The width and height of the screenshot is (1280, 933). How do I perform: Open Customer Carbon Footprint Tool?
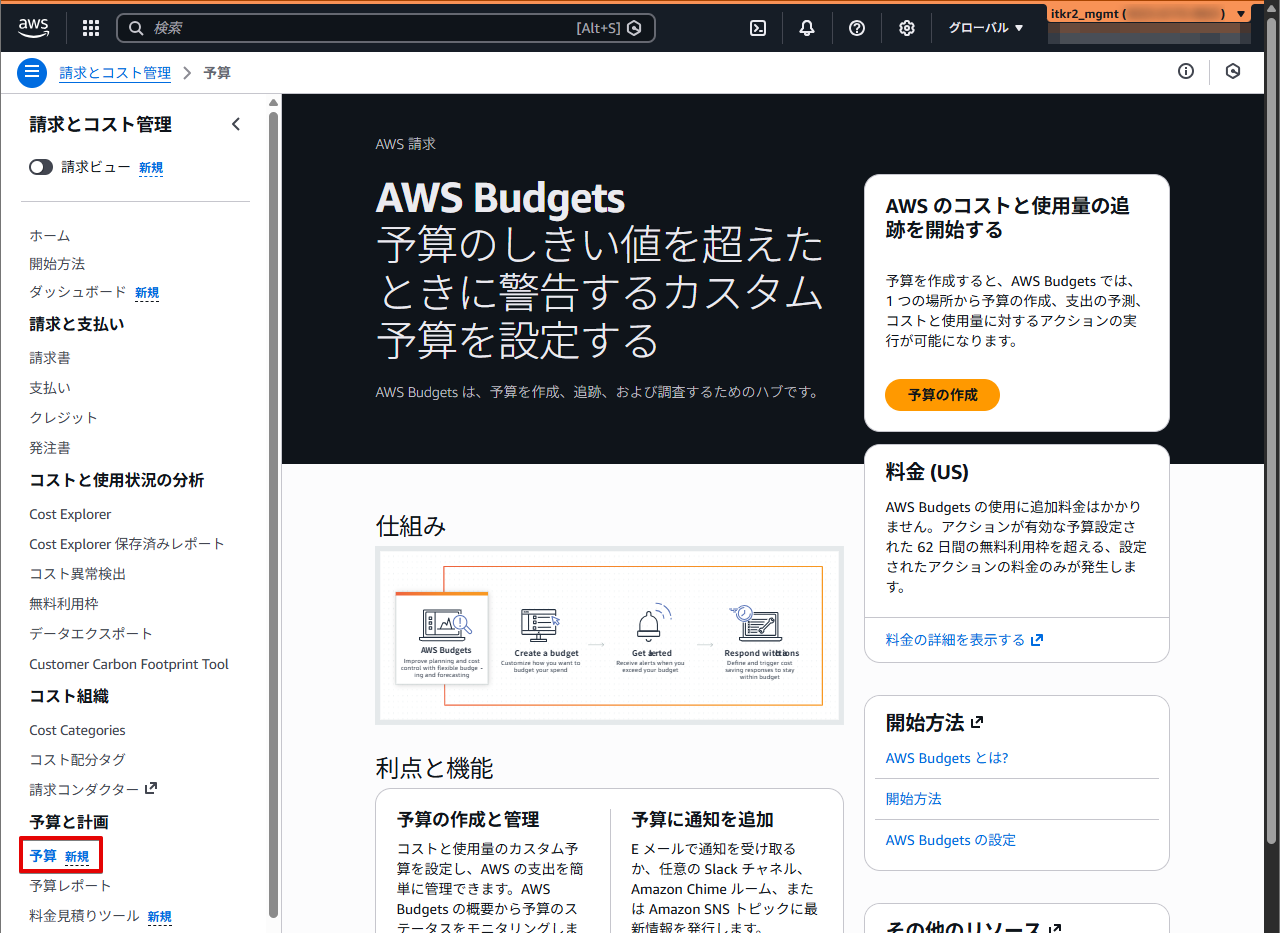(x=129, y=664)
